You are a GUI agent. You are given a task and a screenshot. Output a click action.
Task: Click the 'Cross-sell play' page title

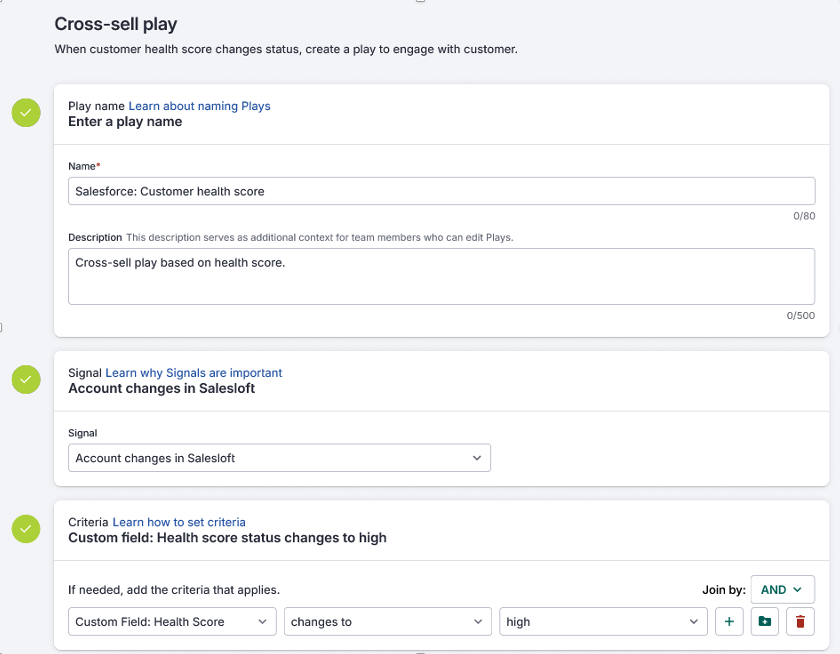coord(115,23)
